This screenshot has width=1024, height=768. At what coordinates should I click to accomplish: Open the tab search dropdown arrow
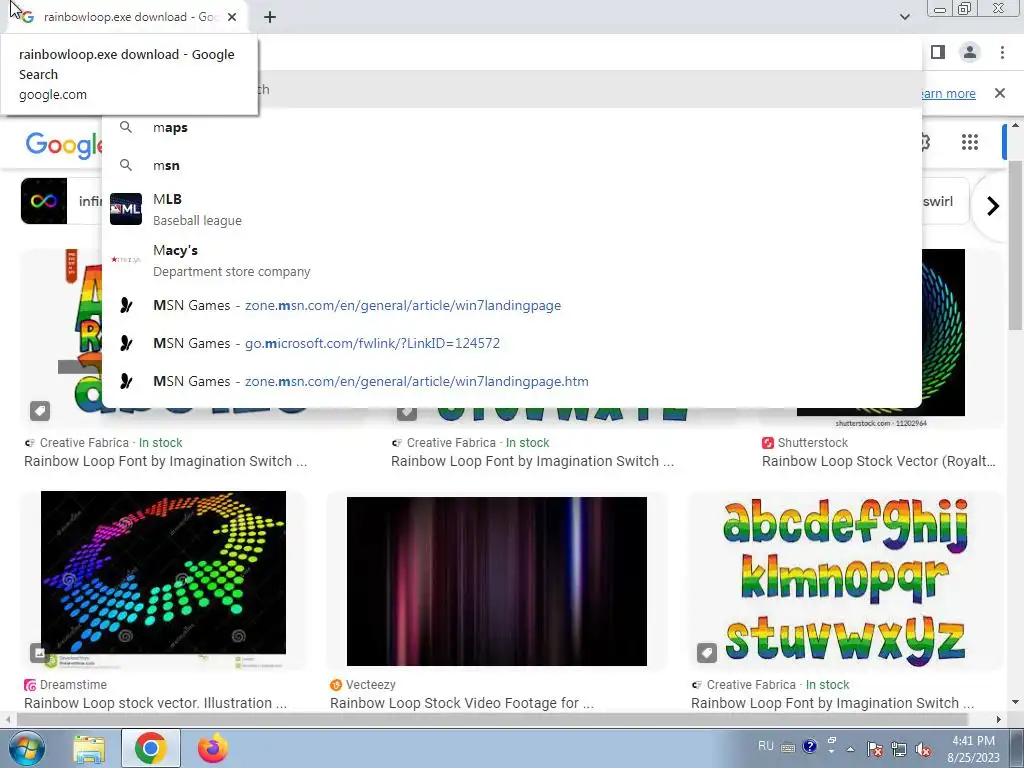(904, 17)
